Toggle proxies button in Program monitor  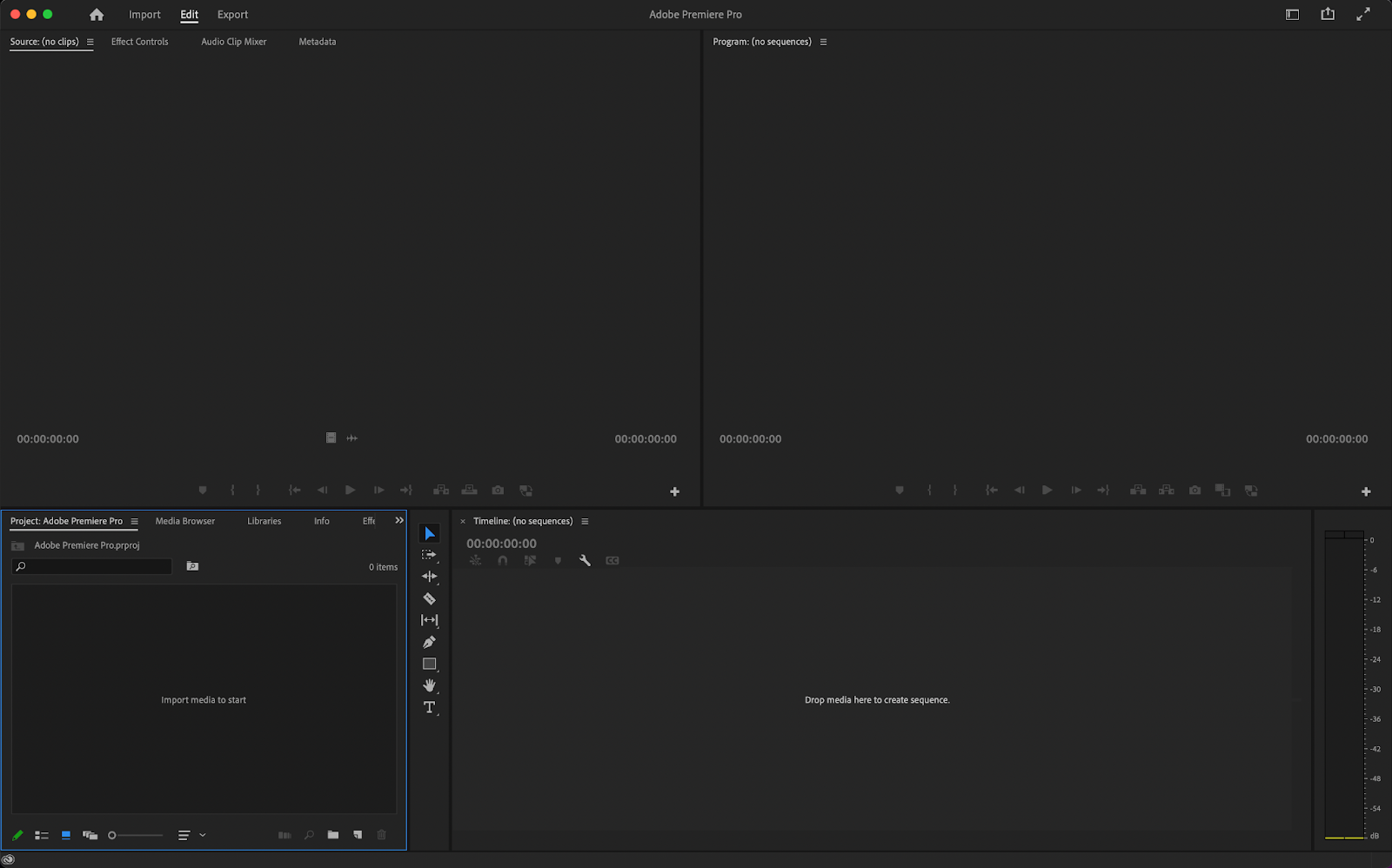tap(1251, 491)
